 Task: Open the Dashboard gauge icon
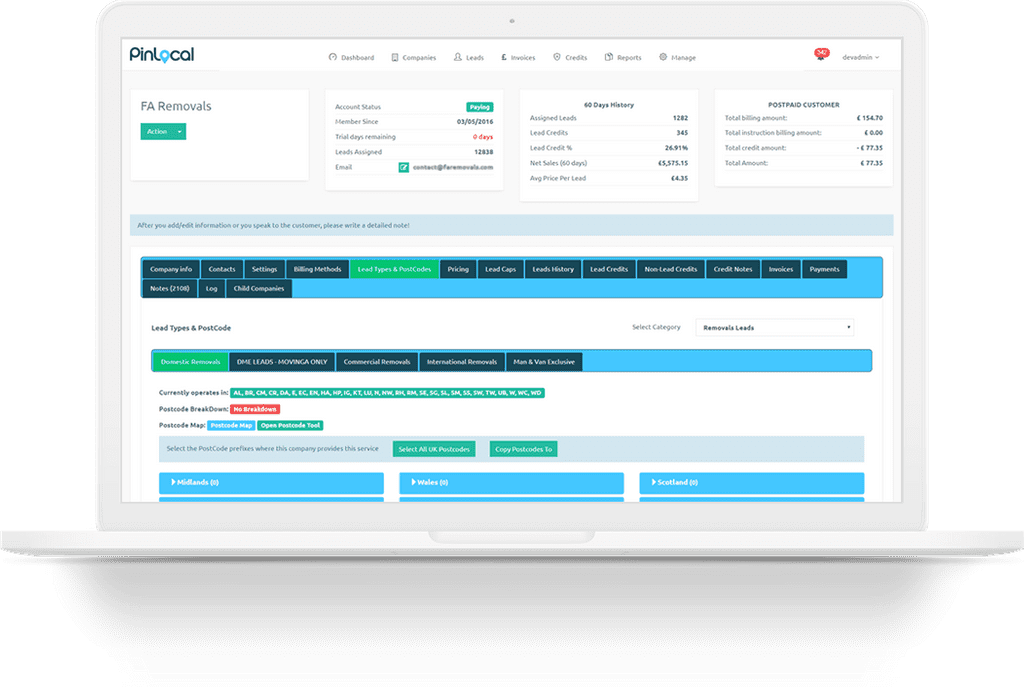(x=333, y=58)
